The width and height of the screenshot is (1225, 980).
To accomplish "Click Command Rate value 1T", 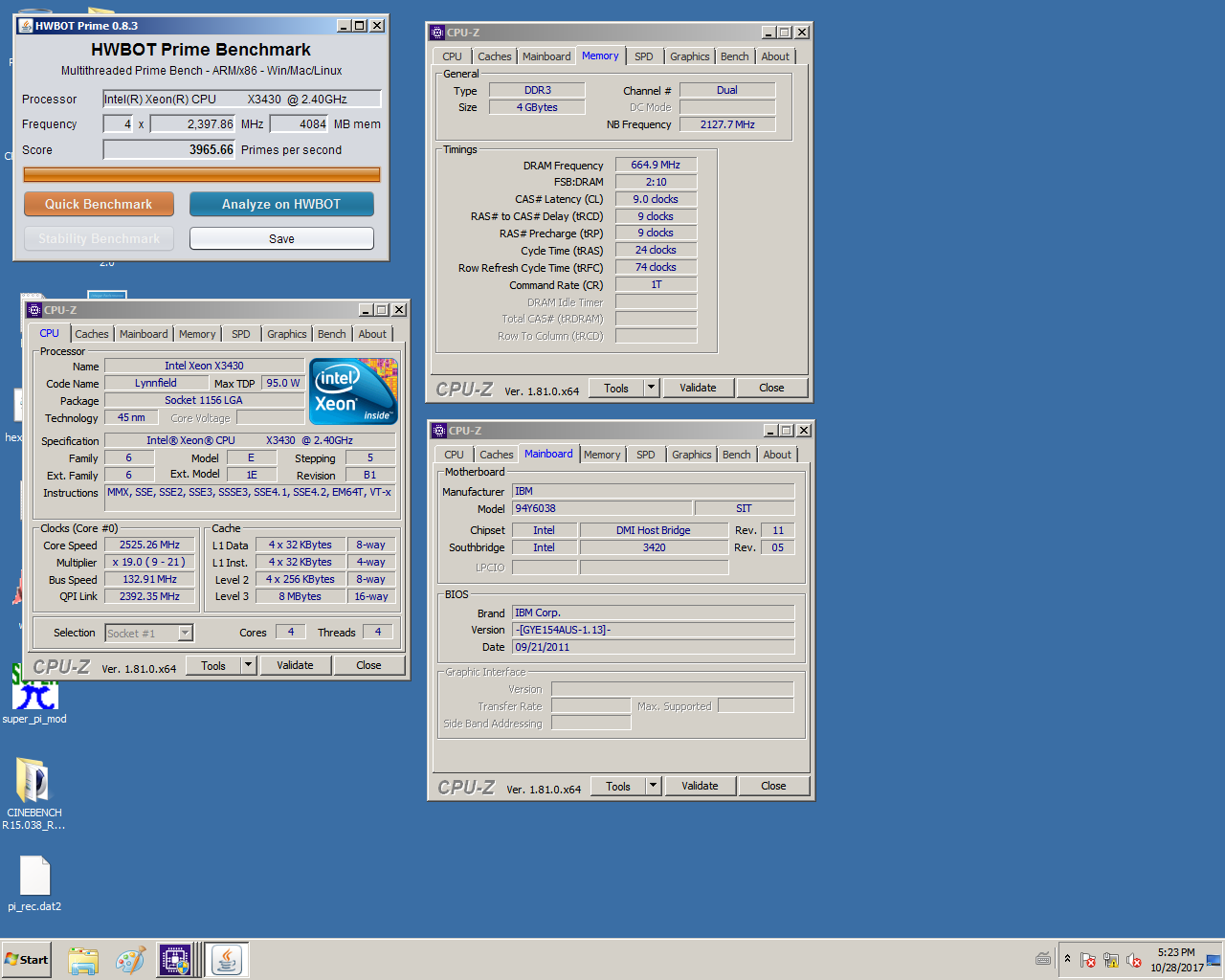I will (x=657, y=284).
